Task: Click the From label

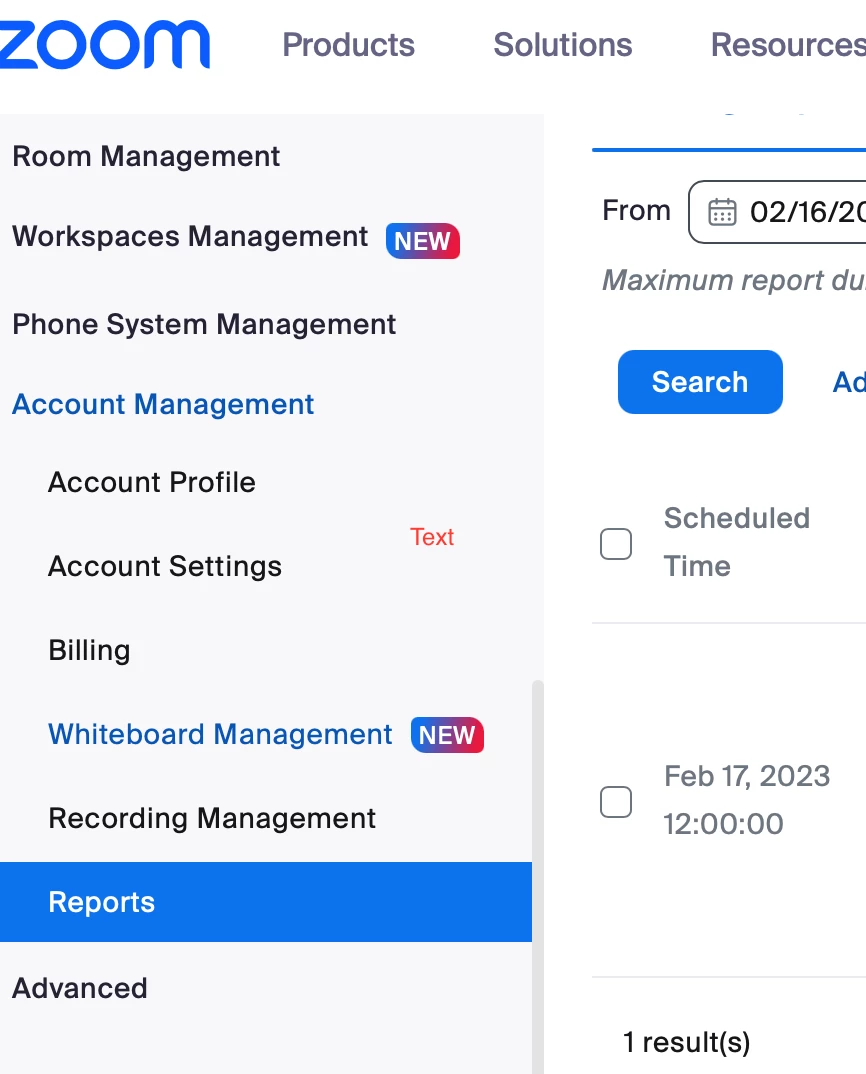Action: tap(636, 210)
